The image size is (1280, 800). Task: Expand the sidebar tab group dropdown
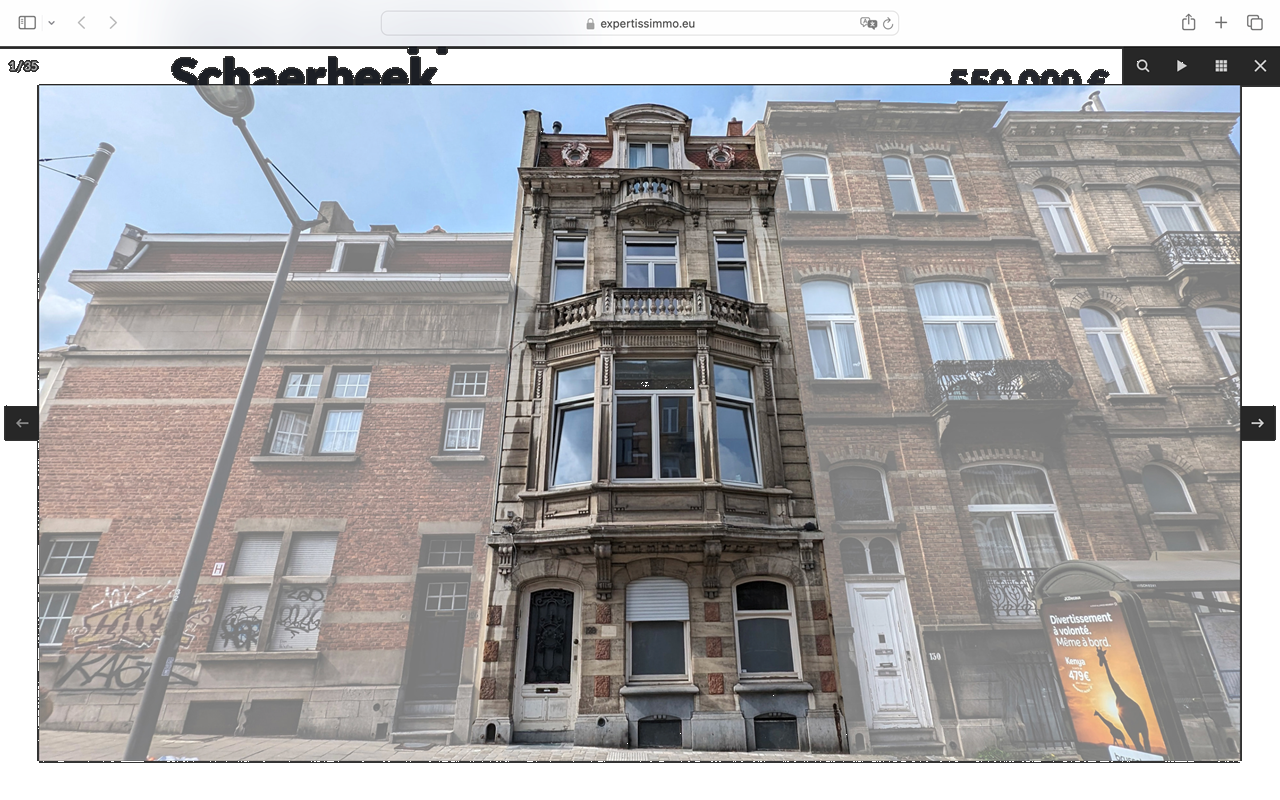(51, 23)
